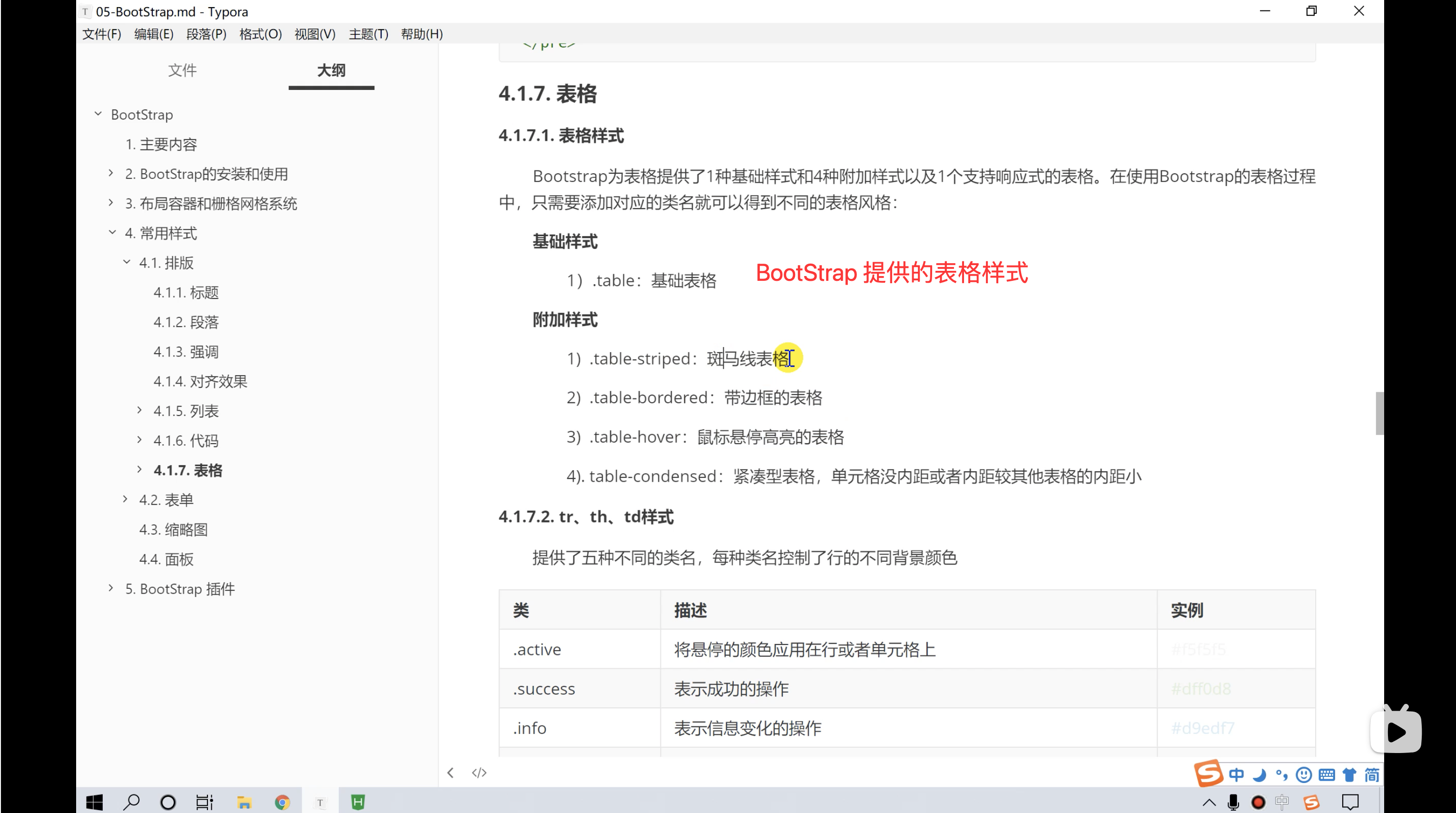Toggle source code mode icon

click(479, 772)
